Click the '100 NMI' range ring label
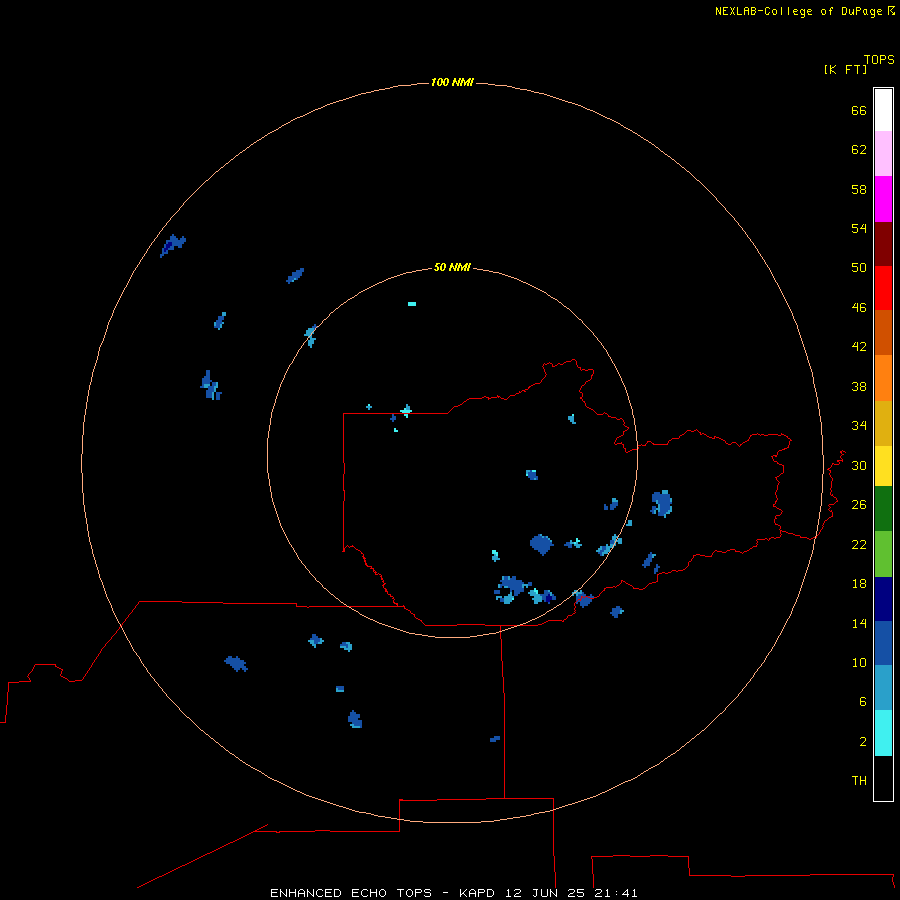Viewport: 900px width, 900px height. 452,83
